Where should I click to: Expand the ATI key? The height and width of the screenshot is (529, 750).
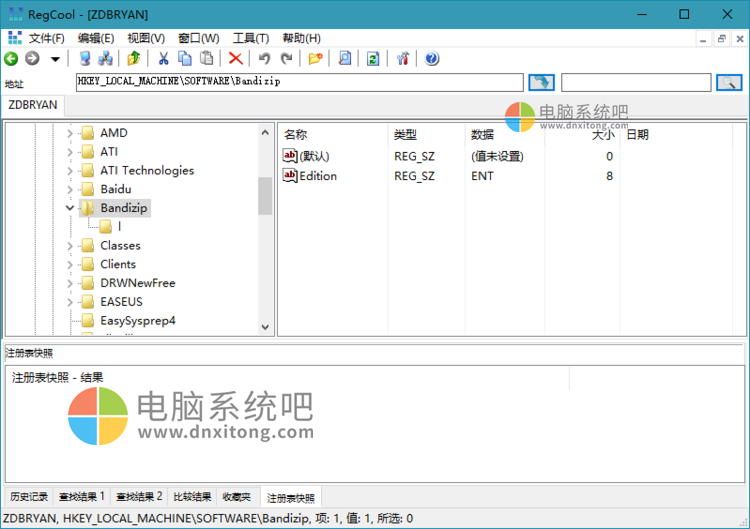coord(70,152)
